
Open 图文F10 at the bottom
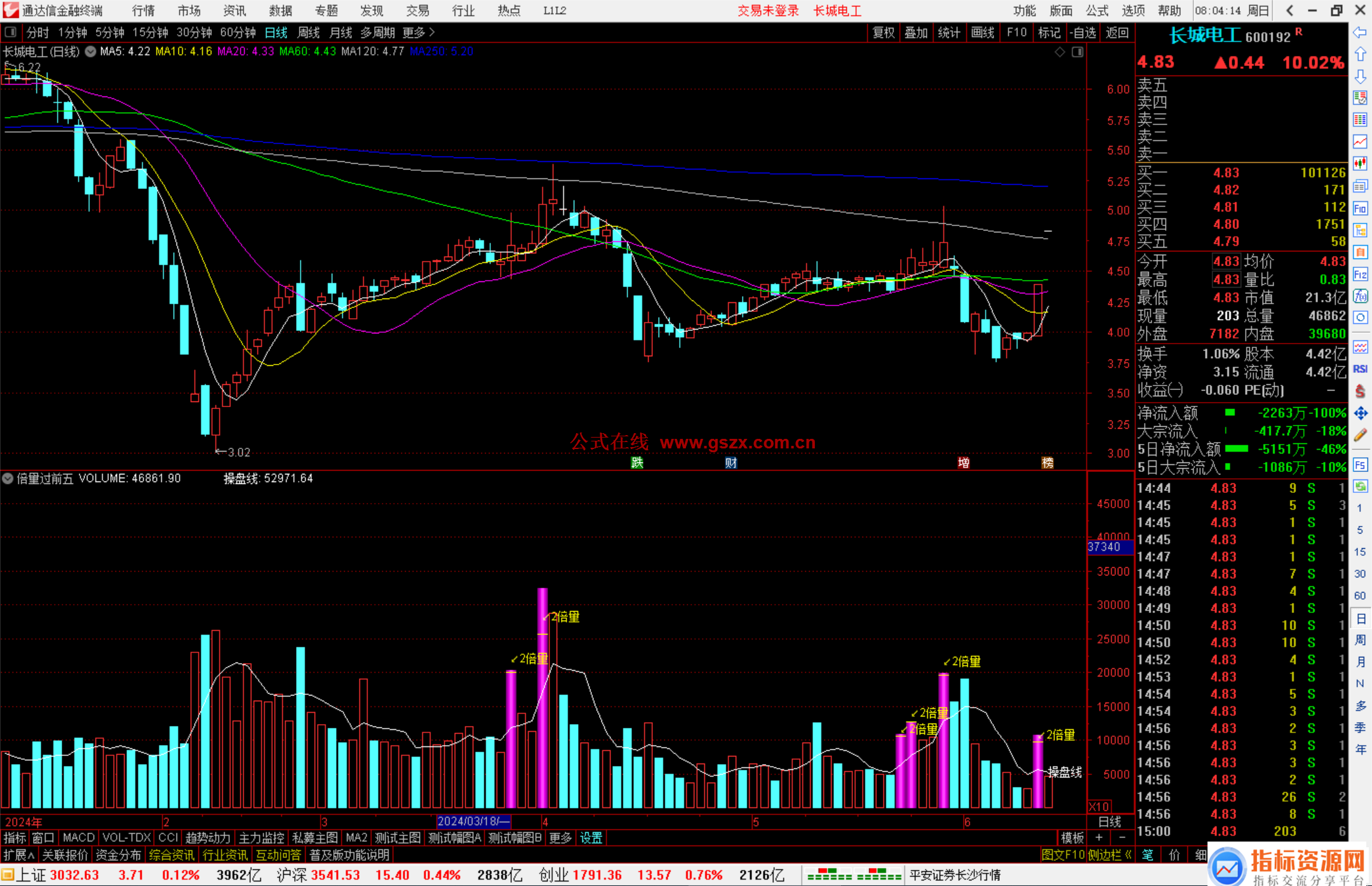pyautogui.click(x=1063, y=855)
